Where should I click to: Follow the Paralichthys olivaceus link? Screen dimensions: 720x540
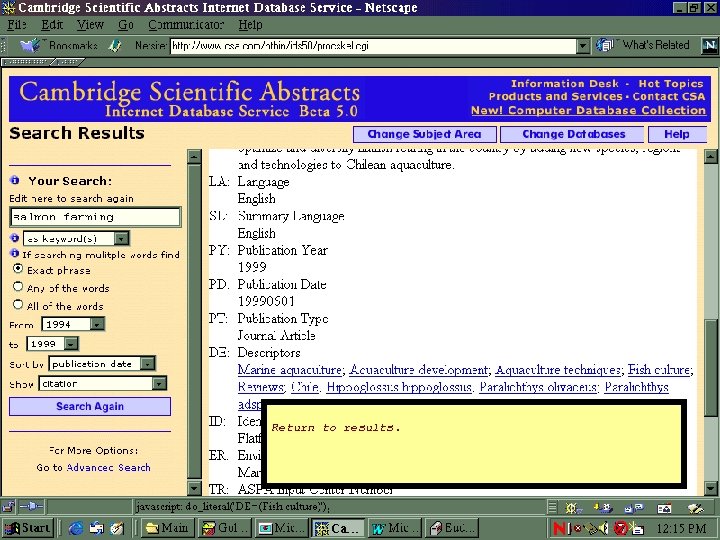[x=538, y=387]
